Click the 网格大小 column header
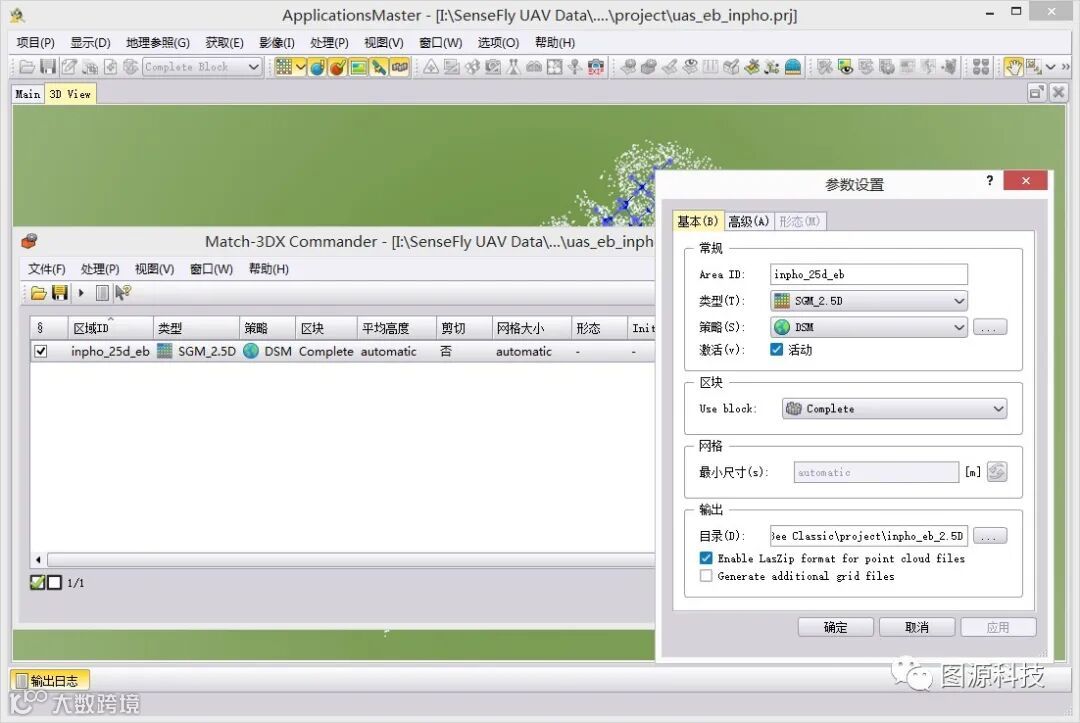The height and width of the screenshot is (723, 1080). coord(532,328)
